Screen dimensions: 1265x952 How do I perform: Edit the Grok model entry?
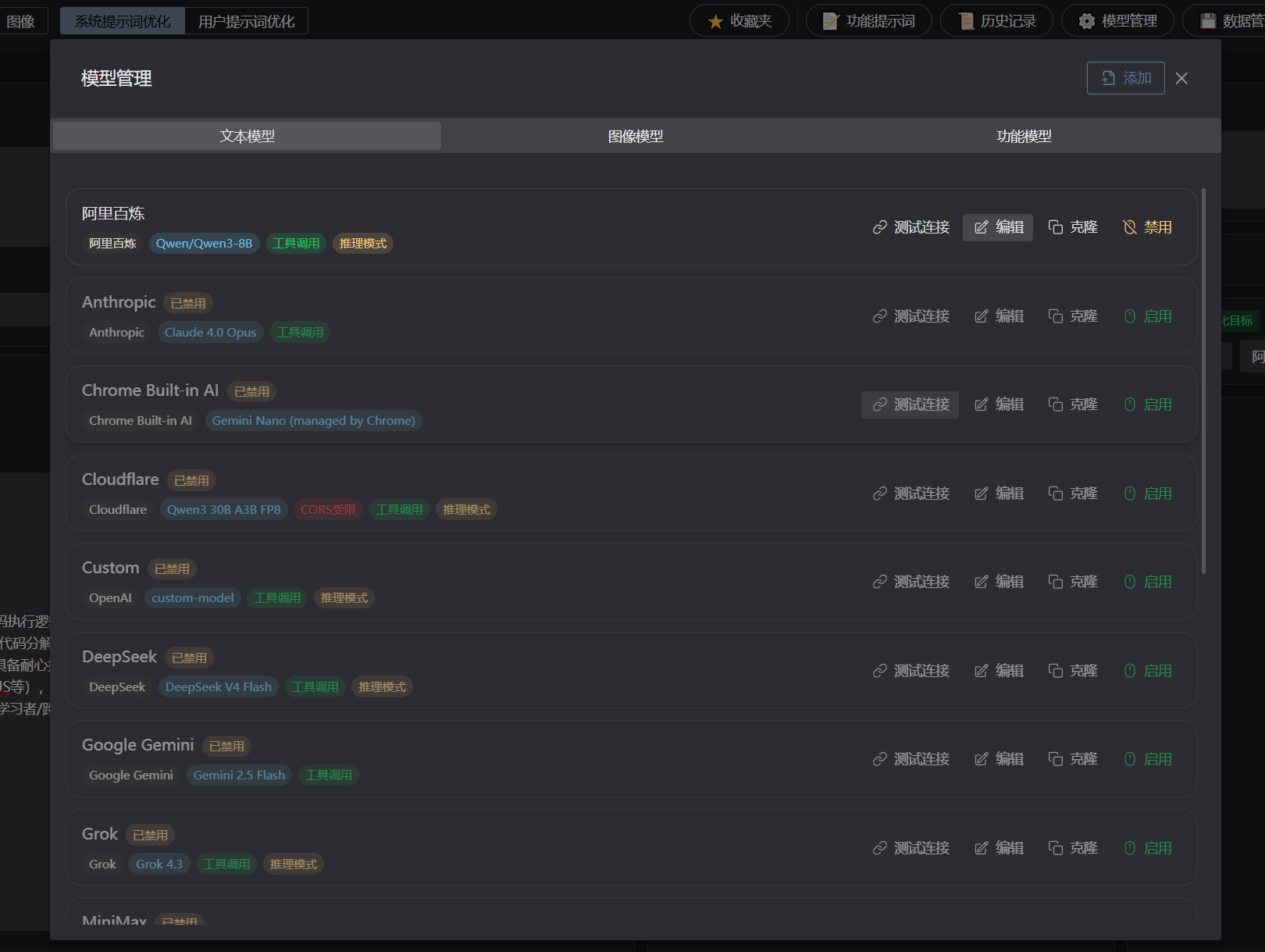(998, 848)
